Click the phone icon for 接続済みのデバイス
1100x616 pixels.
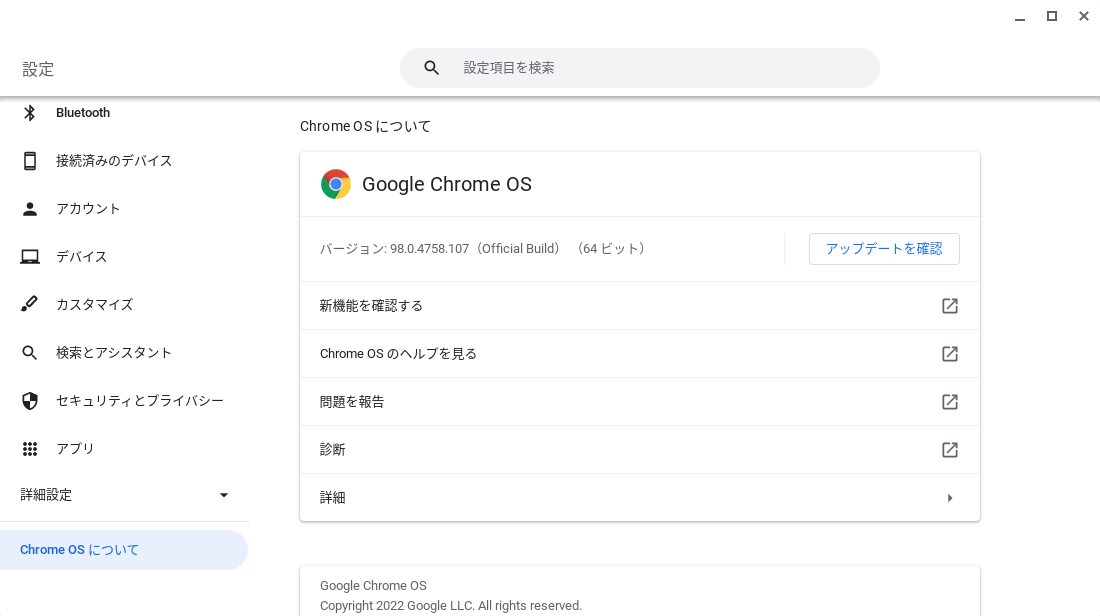pyautogui.click(x=29, y=161)
